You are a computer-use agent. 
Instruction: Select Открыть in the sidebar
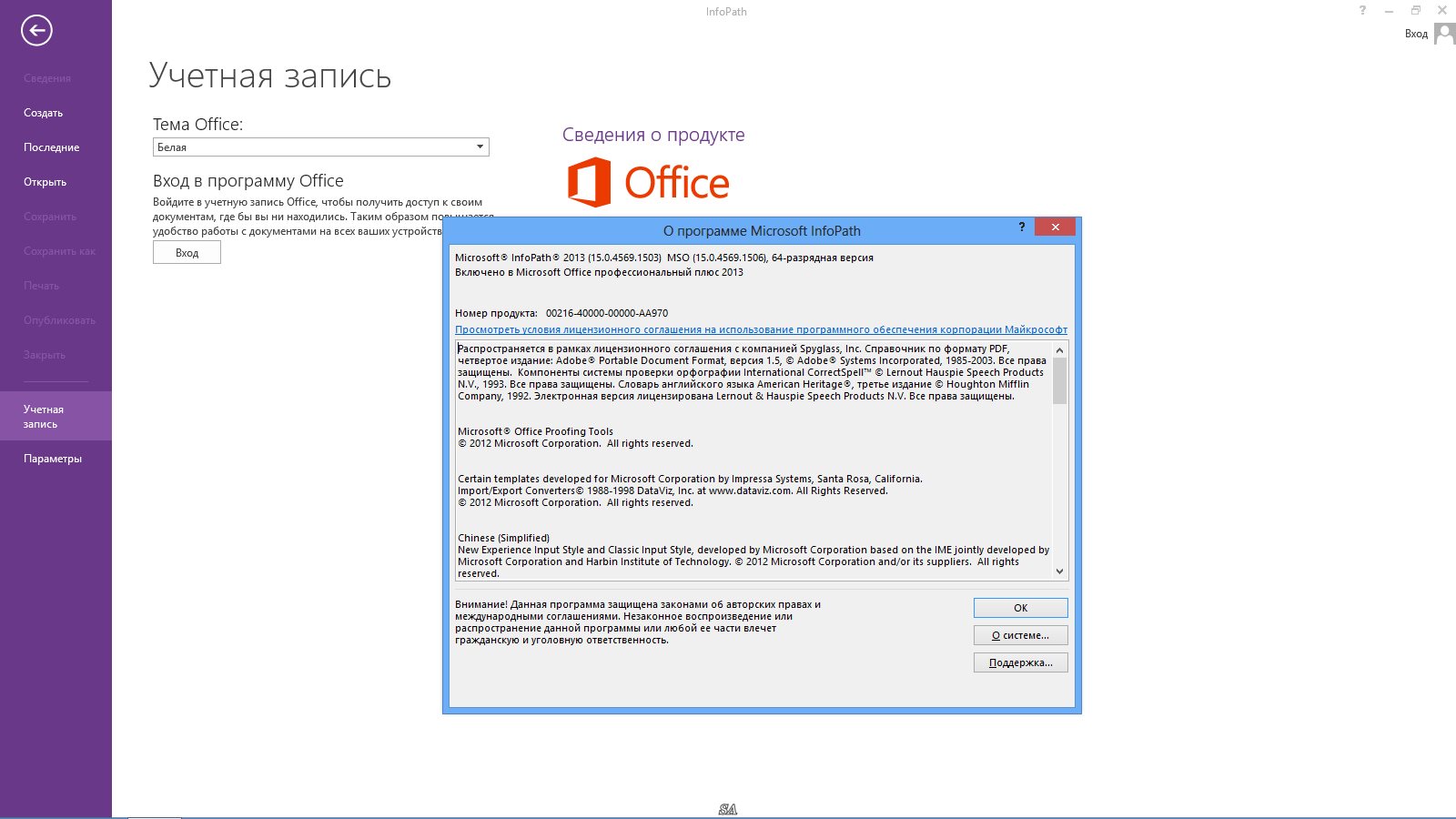[45, 182]
